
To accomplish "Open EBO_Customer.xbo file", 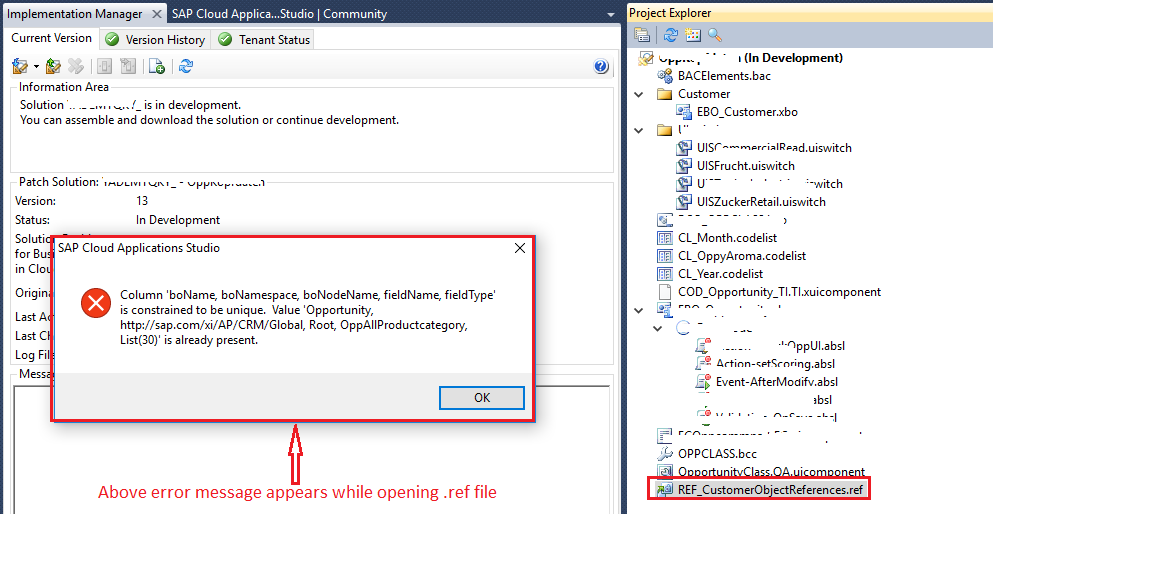I will pos(746,112).
